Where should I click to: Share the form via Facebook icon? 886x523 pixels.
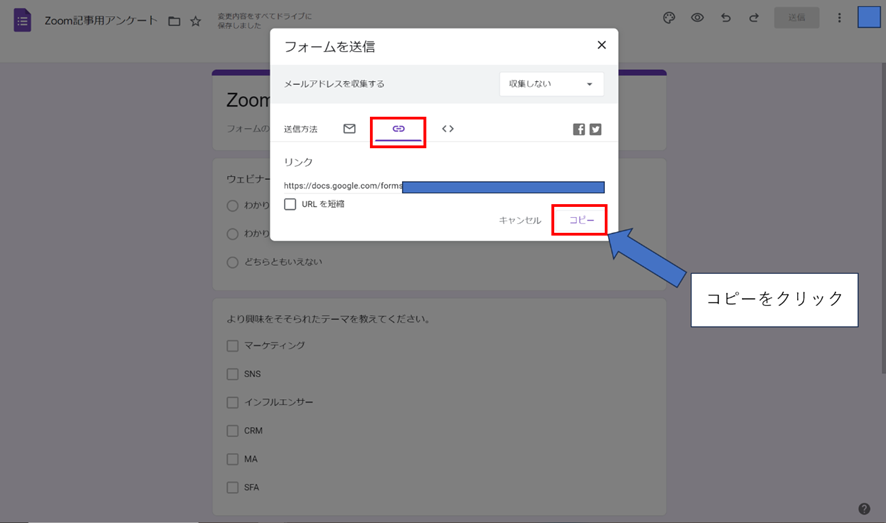579,129
